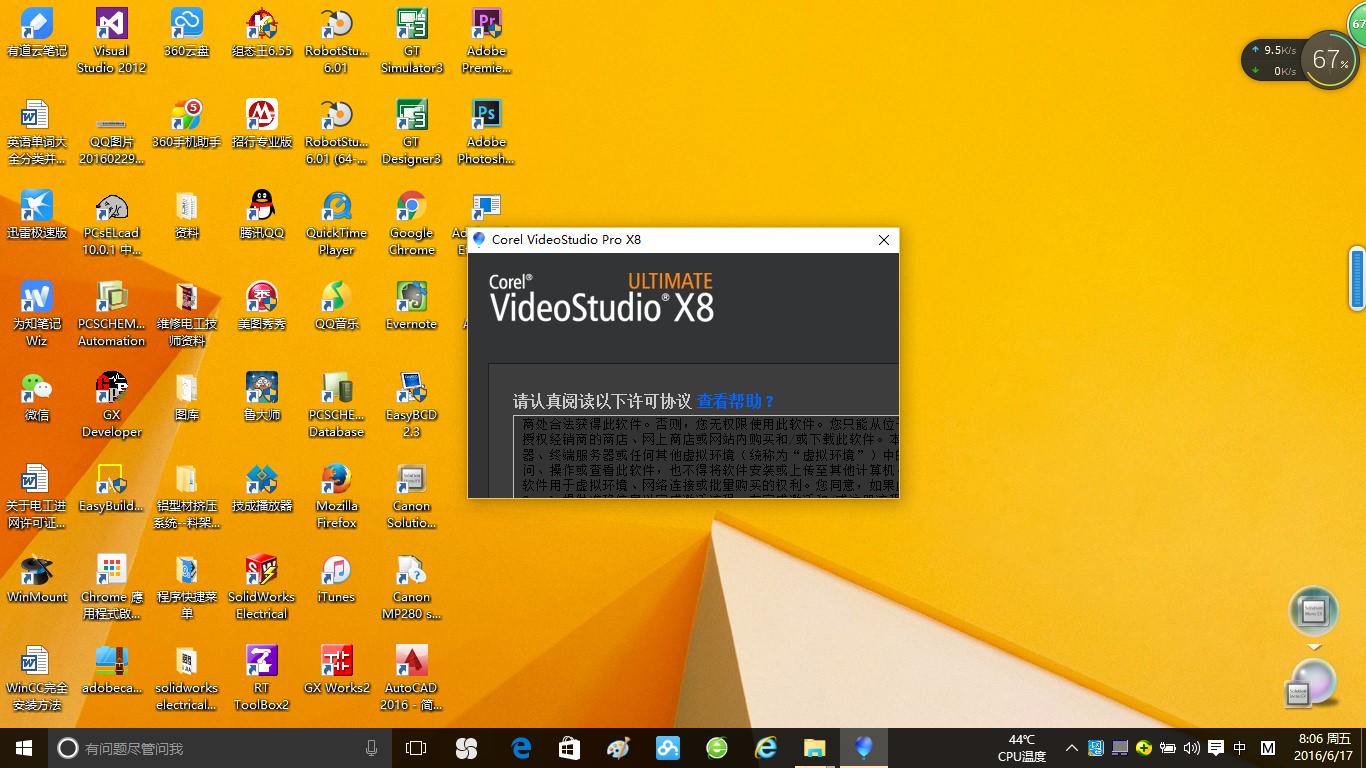The image size is (1366, 768).
Task: Open GT Designer3 shortcut
Action: (412, 132)
